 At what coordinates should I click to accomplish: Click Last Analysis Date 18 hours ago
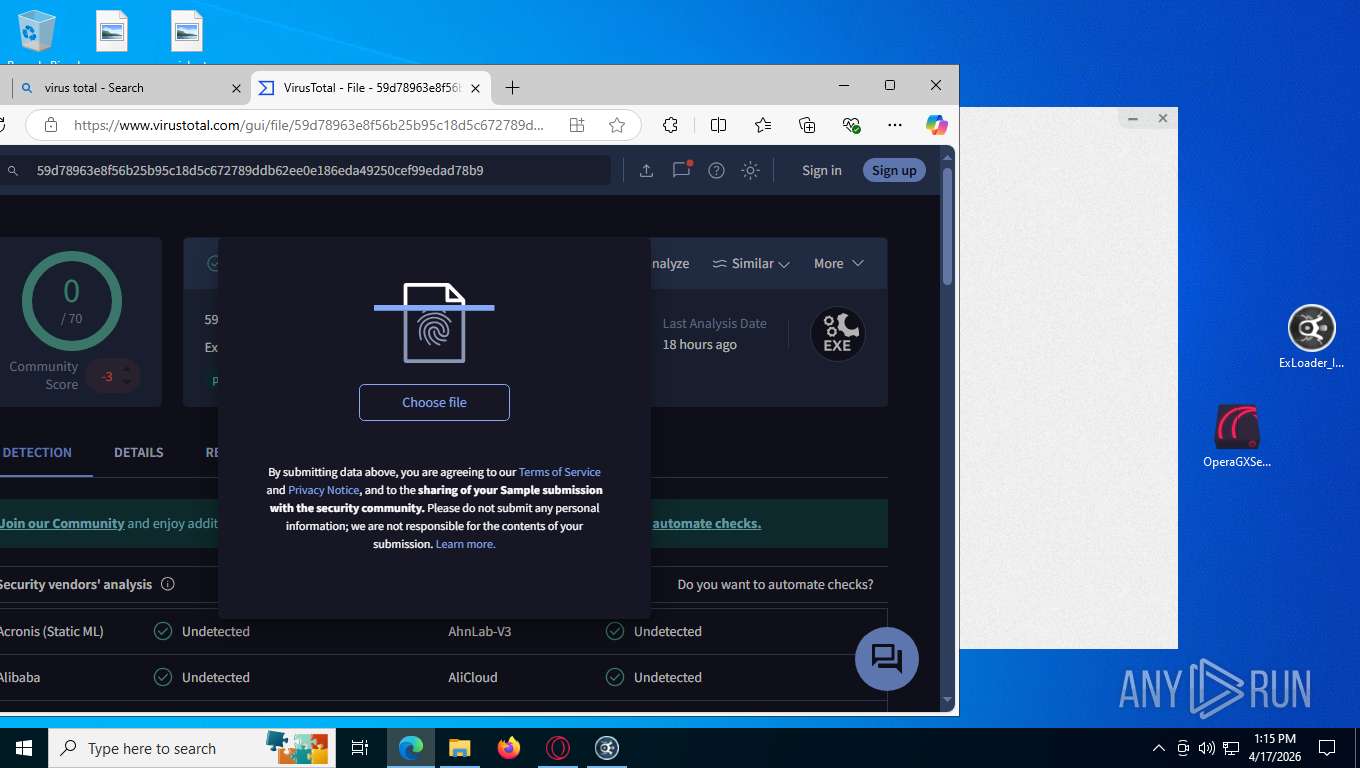tap(714, 334)
